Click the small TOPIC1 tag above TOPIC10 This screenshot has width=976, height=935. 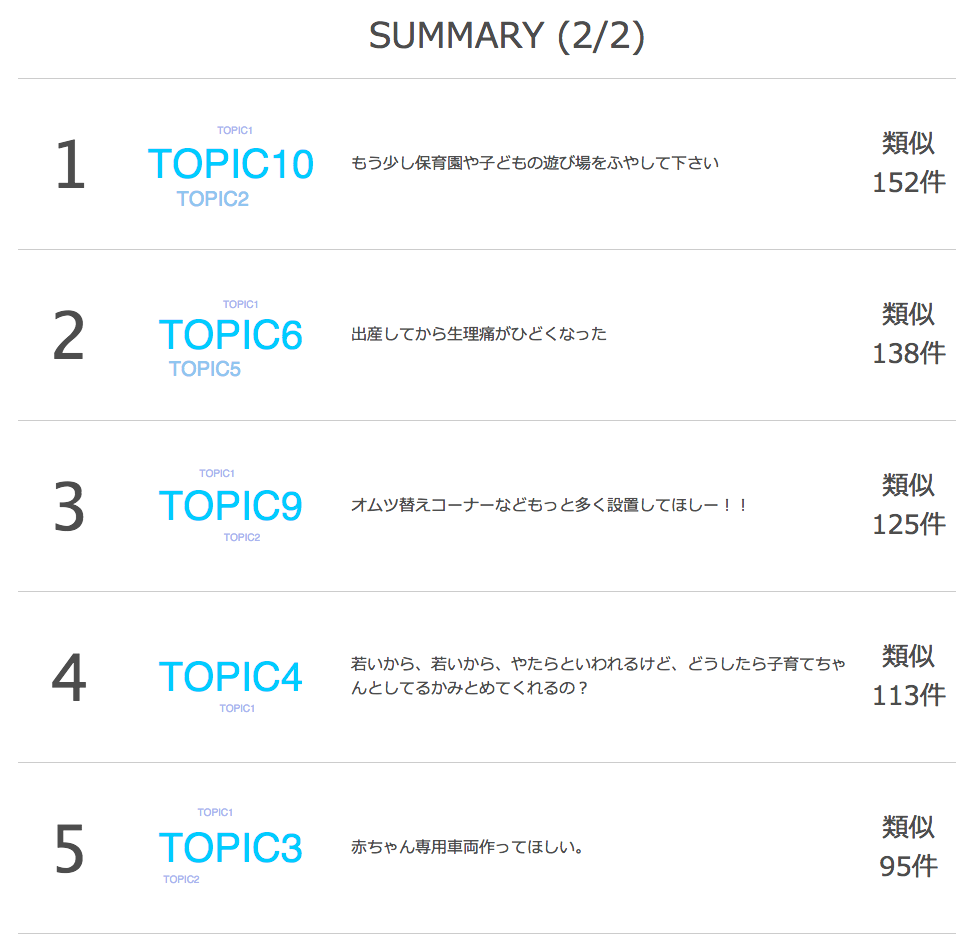235,130
